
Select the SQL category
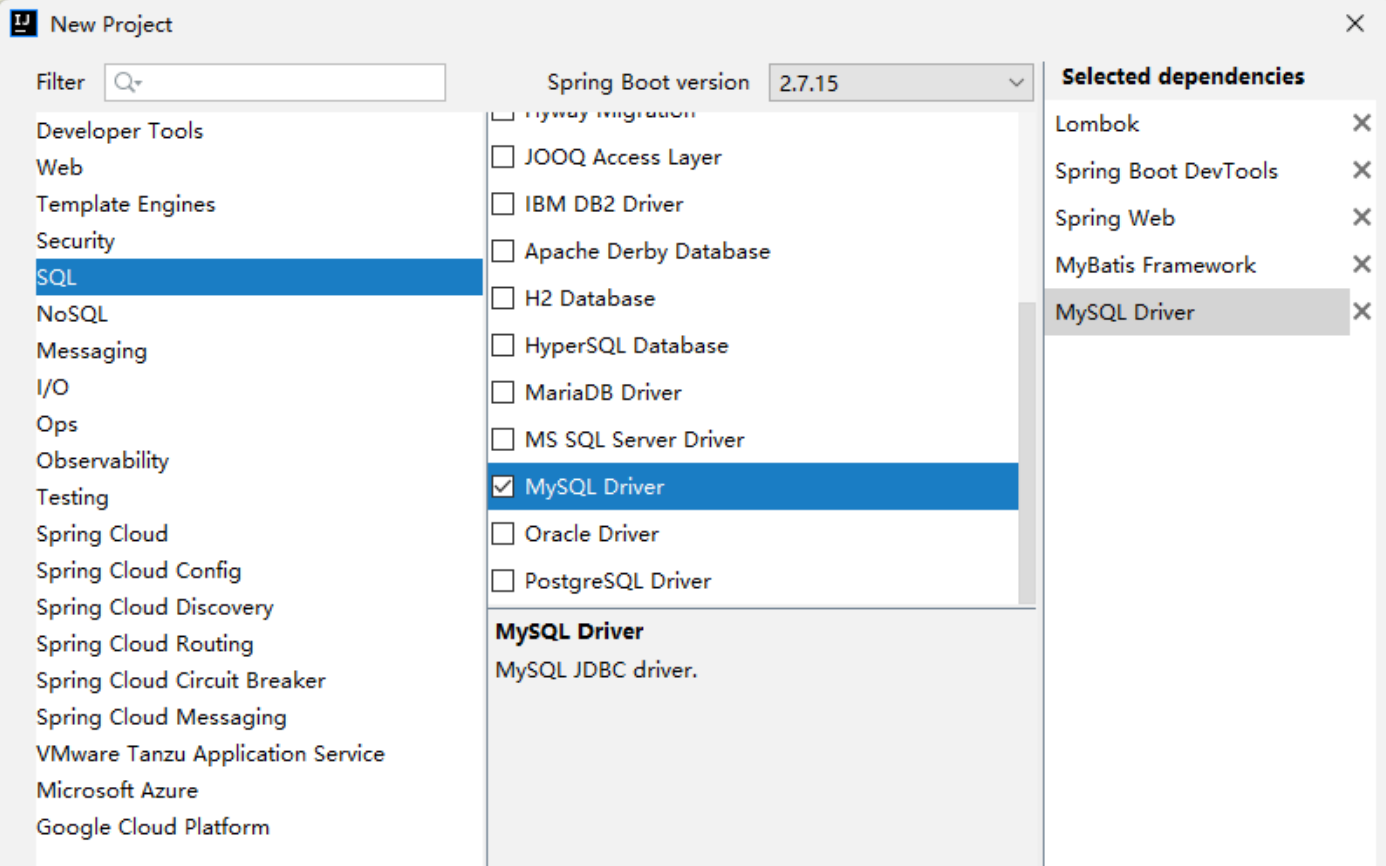click(259, 277)
